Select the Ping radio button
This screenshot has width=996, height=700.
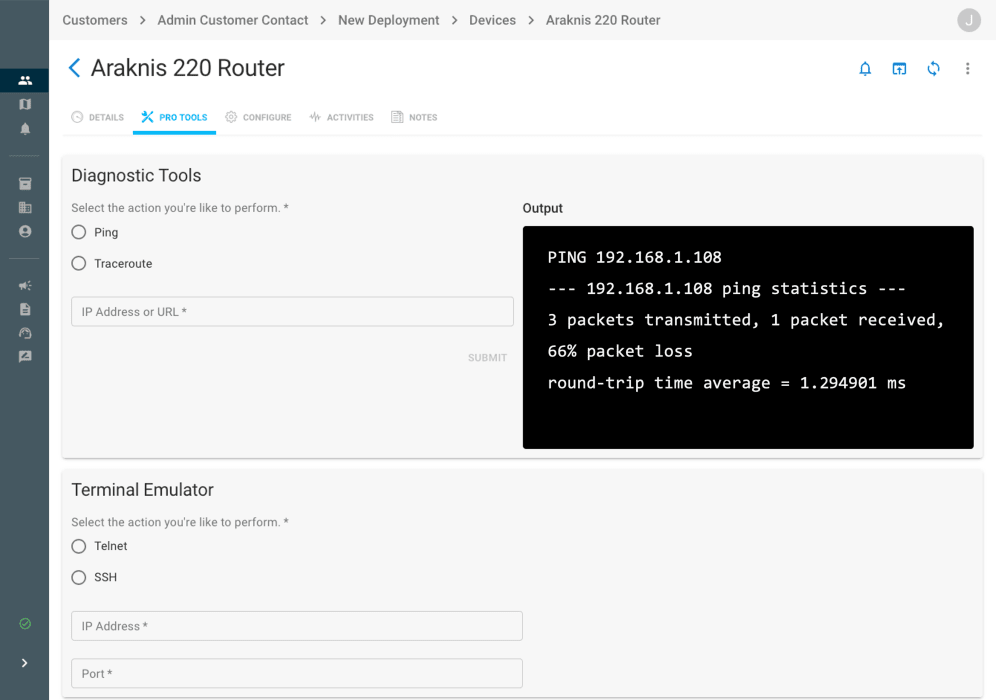(x=79, y=232)
